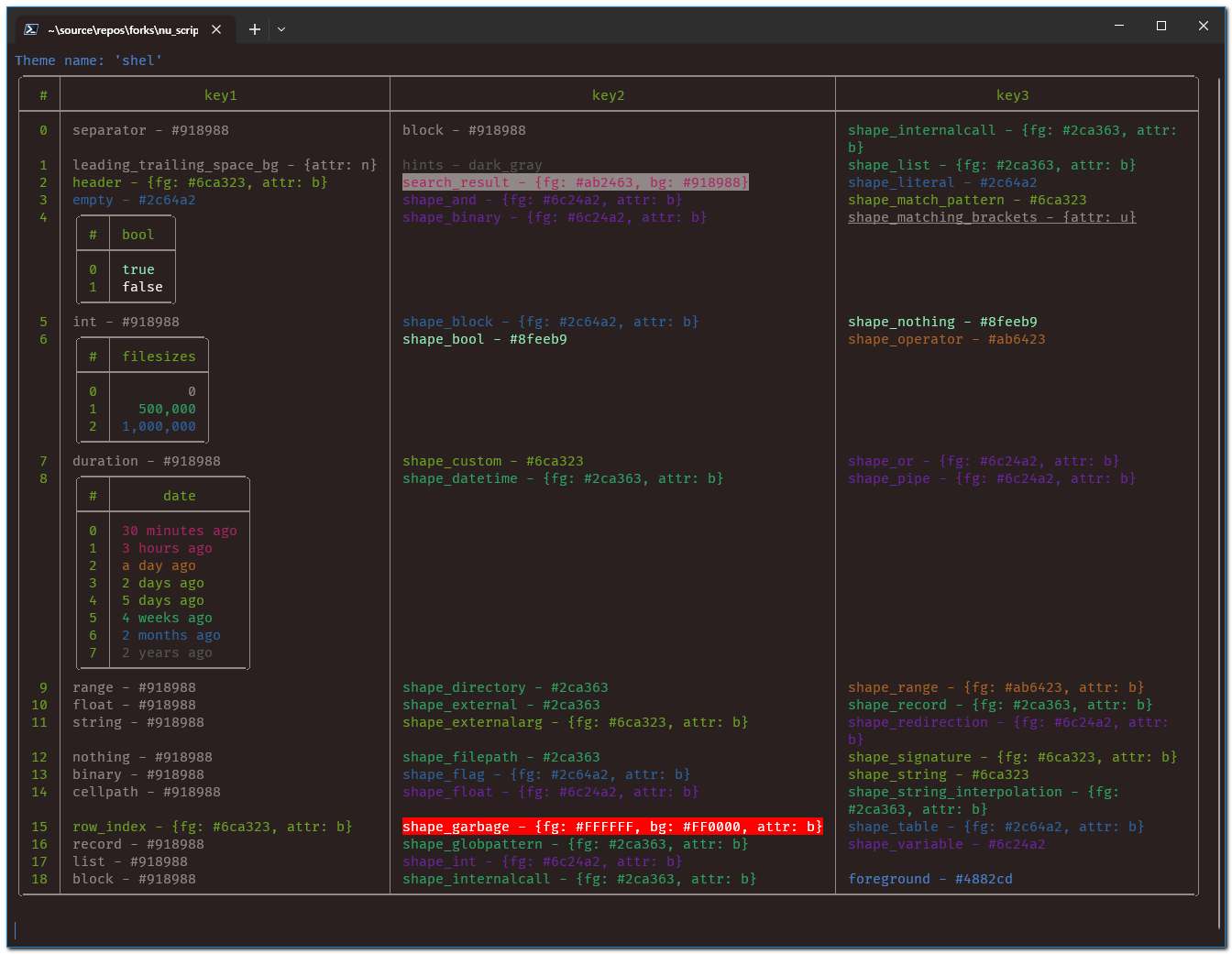
Task: Click the "shape_operator - #ab6423" entry
Action: 947,339
